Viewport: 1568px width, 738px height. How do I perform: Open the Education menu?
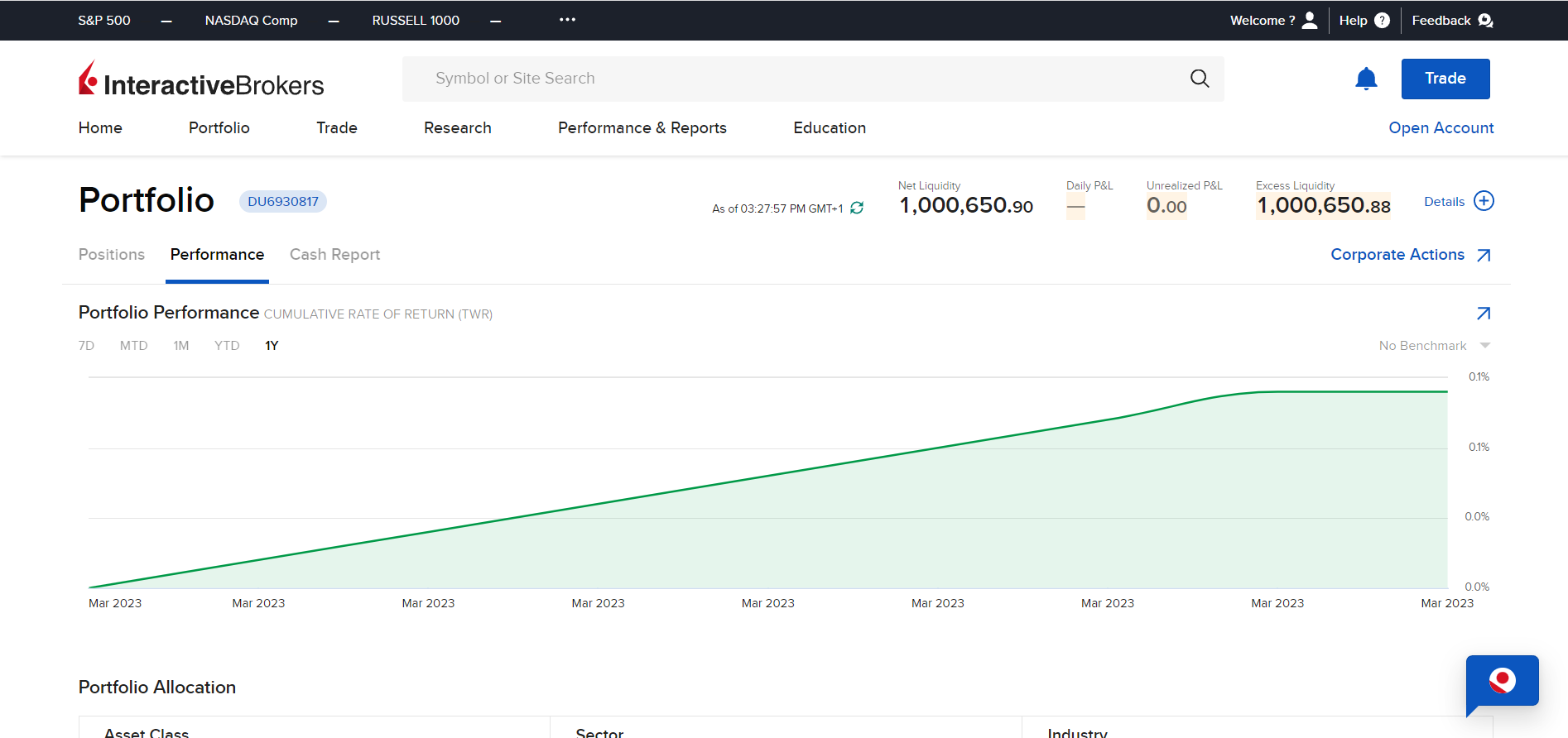tap(830, 127)
